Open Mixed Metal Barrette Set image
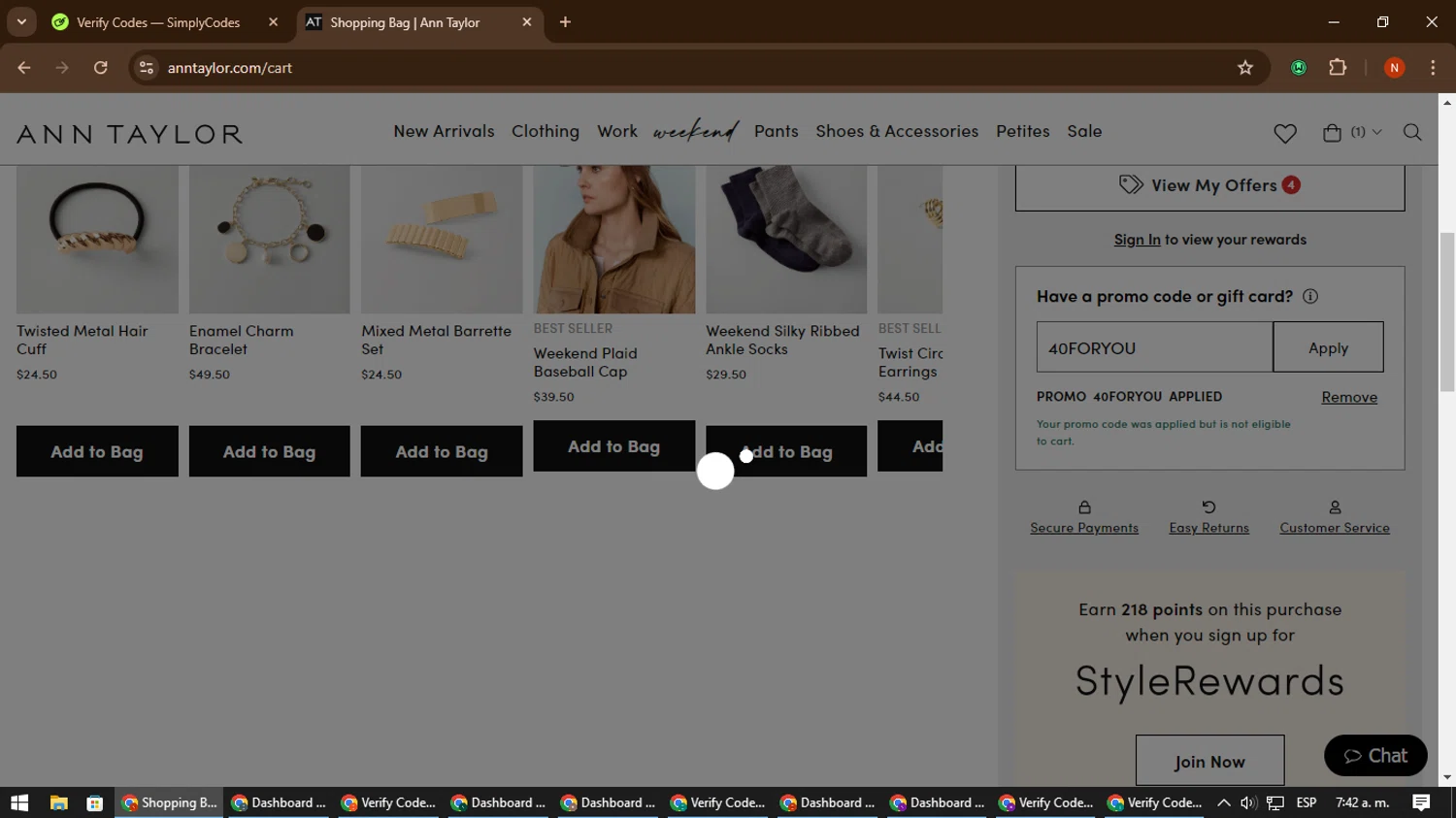The width and height of the screenshot is (1456, 818). pyautogui.click(x=442, y=239)
